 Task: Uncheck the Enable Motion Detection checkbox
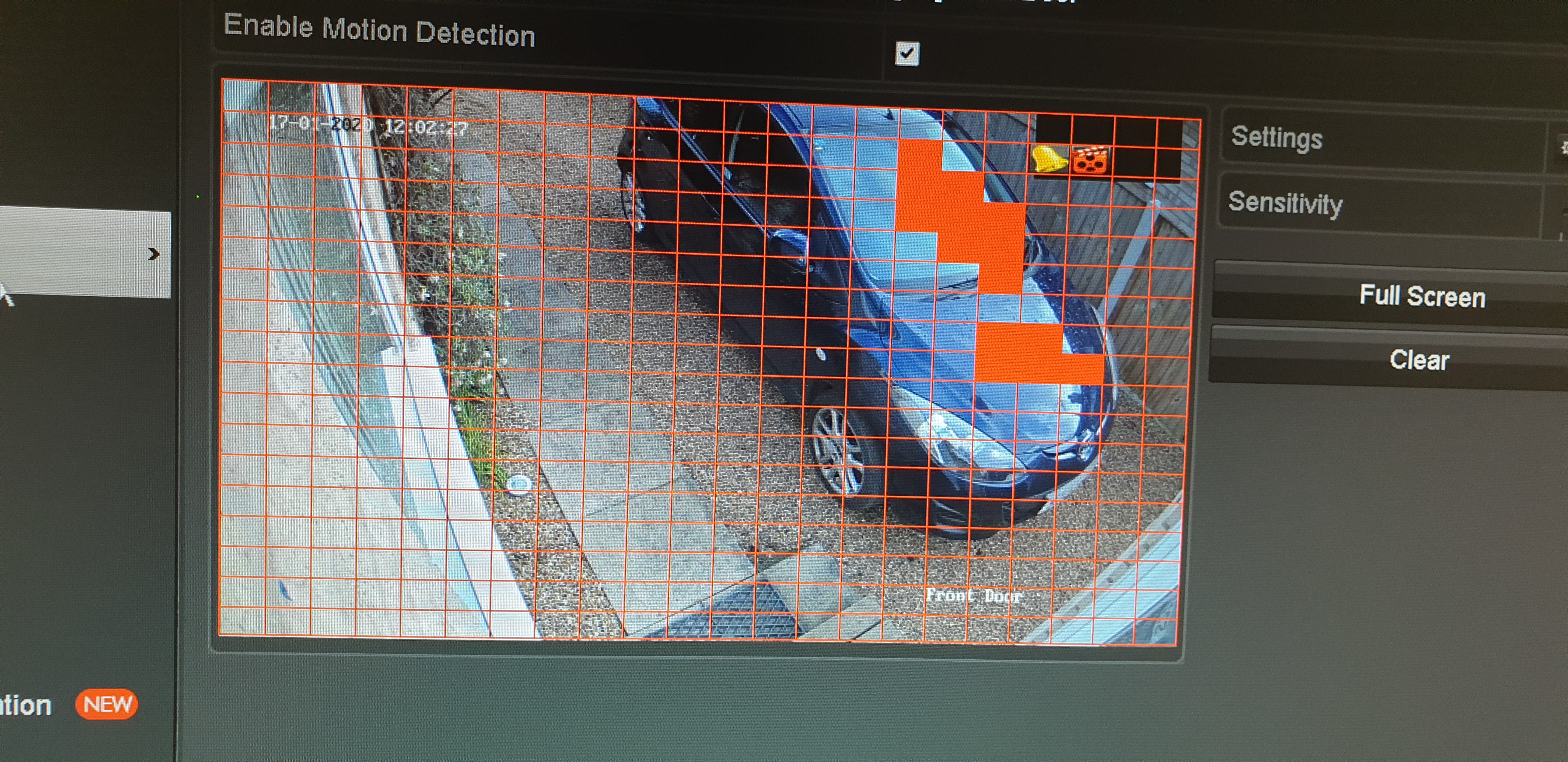pyautogui.click(x=907, y=54)
